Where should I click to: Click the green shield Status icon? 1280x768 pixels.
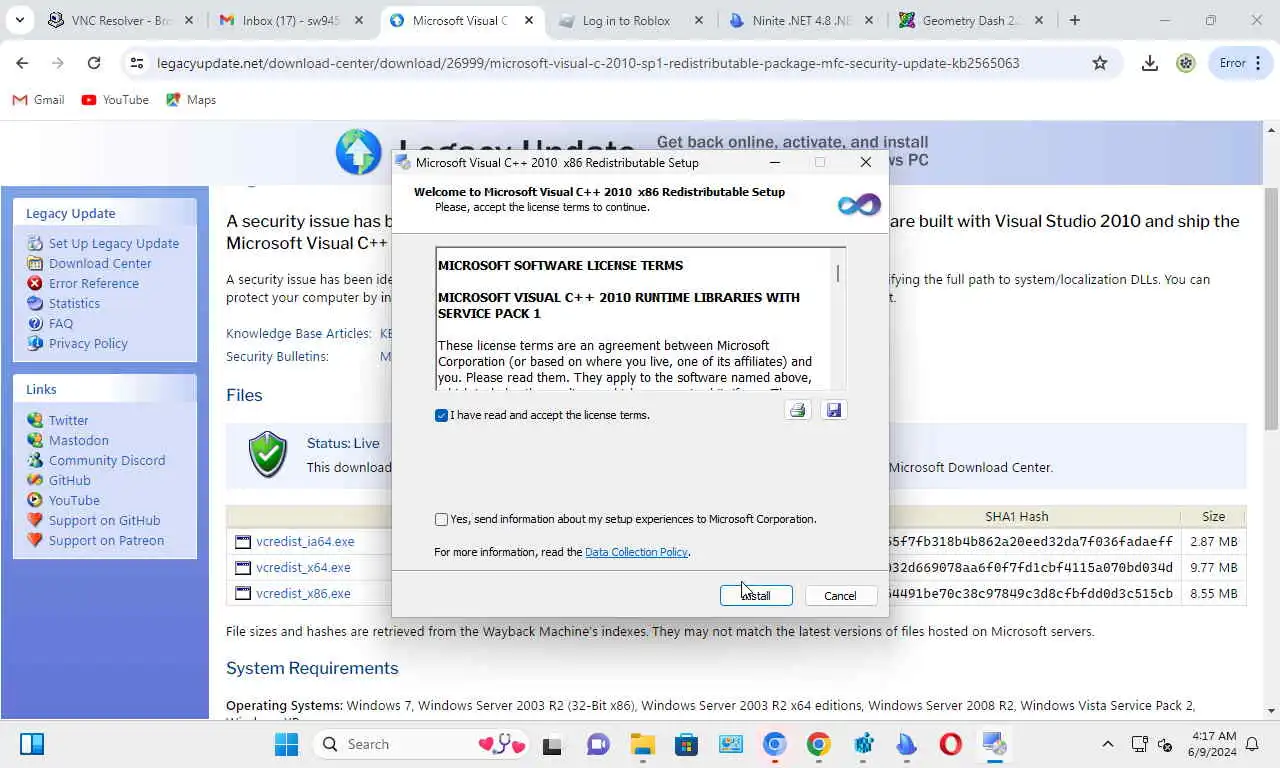tap(267, 454)
